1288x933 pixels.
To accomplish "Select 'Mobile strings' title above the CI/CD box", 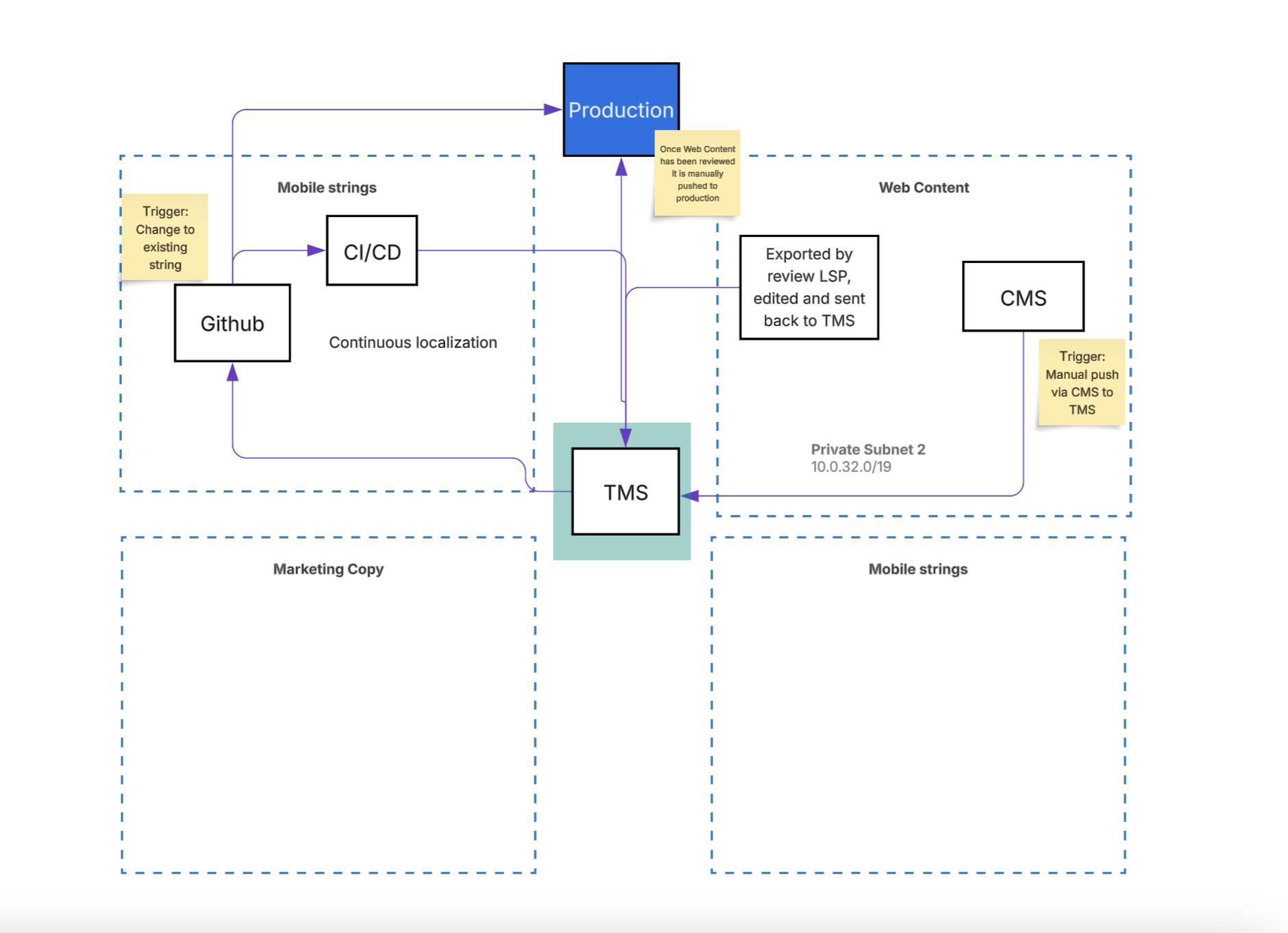I will [x=327, y=188].
